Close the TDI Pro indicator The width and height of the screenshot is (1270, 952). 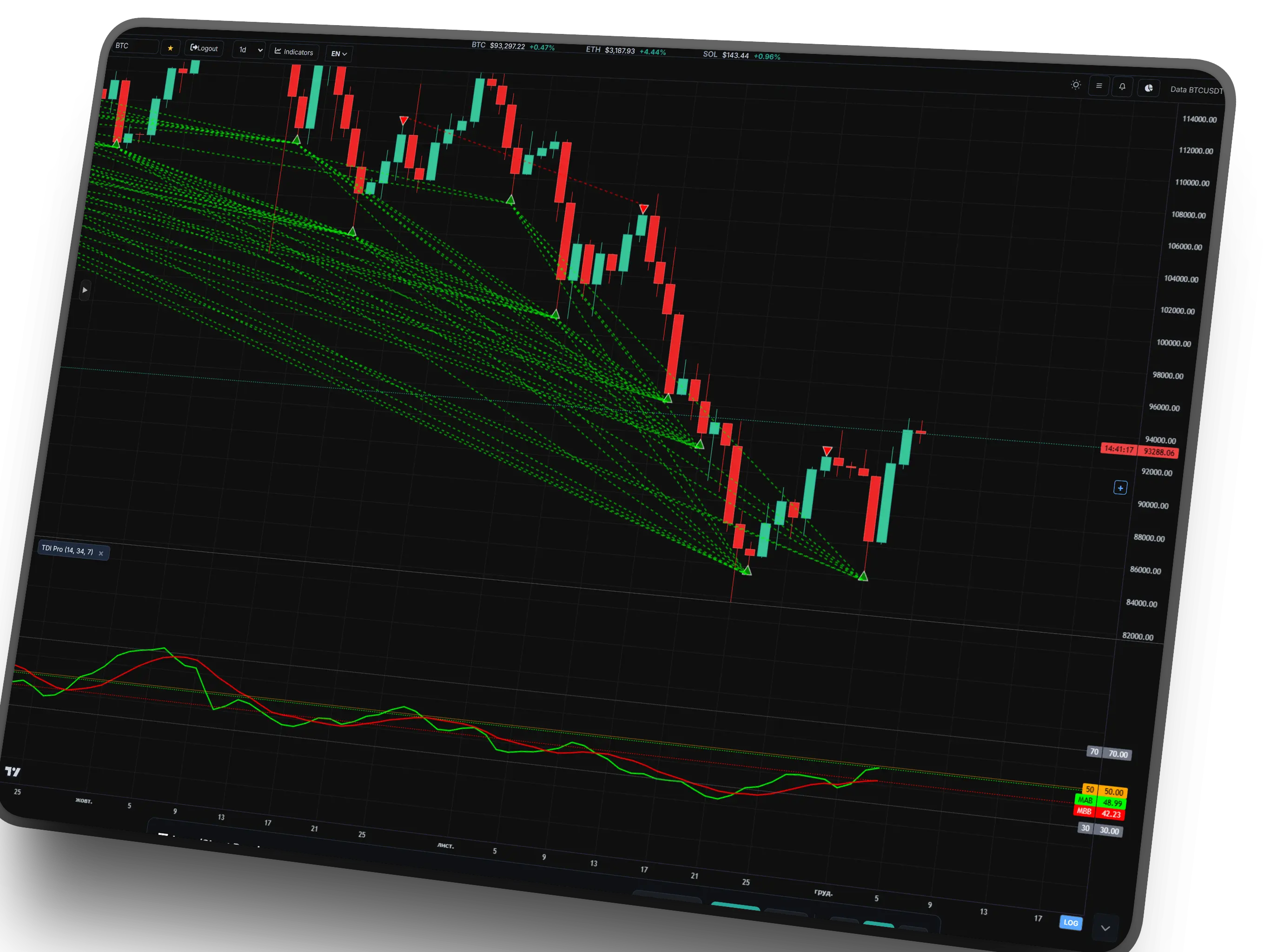(101, 554)
